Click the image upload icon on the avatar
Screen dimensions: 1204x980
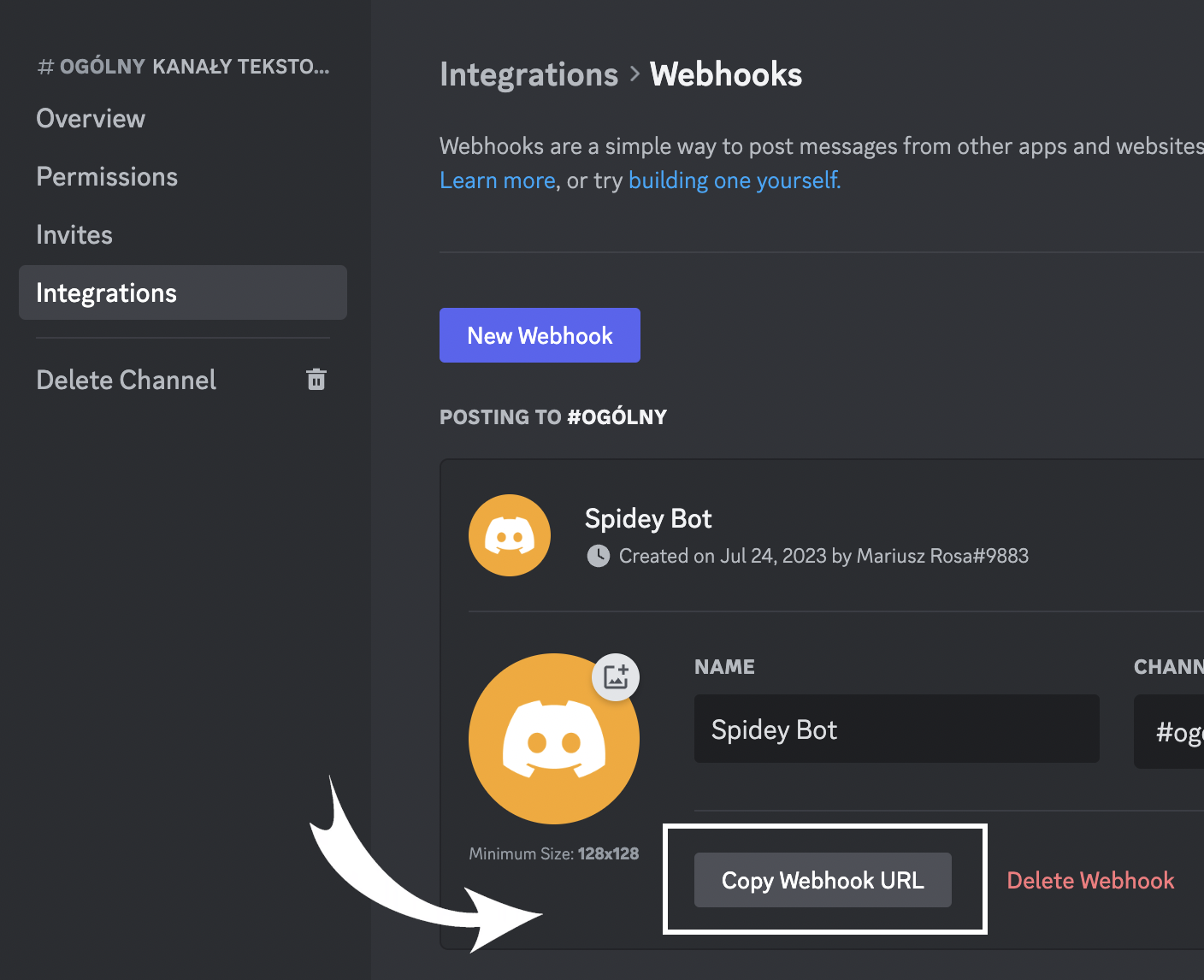click(615, 676)
